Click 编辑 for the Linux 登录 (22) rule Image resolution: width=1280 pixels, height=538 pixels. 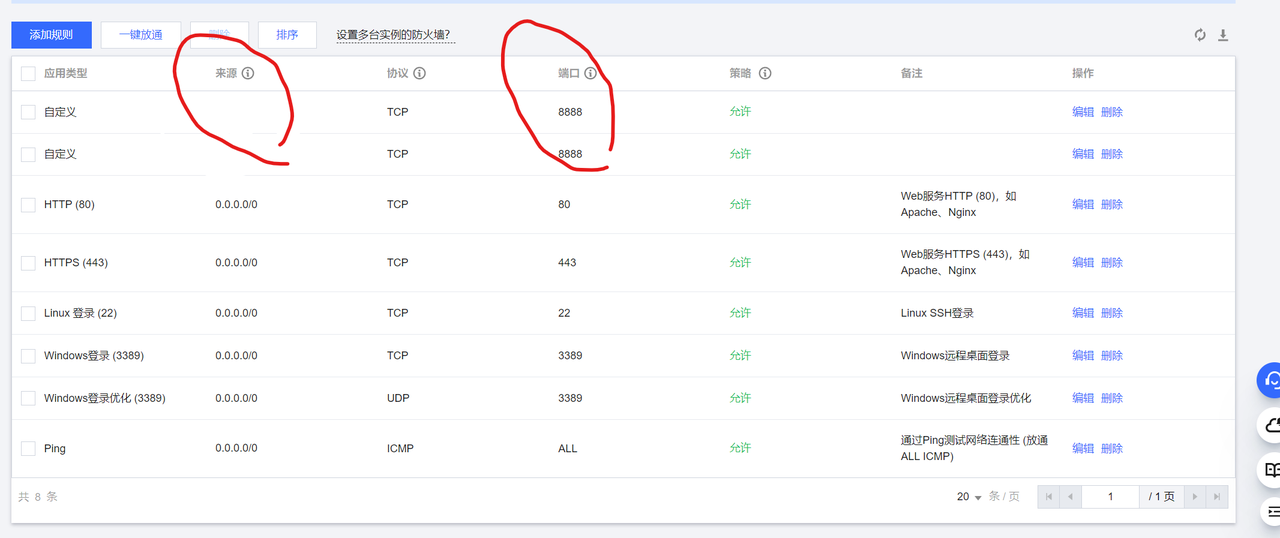pos(1083,313)
